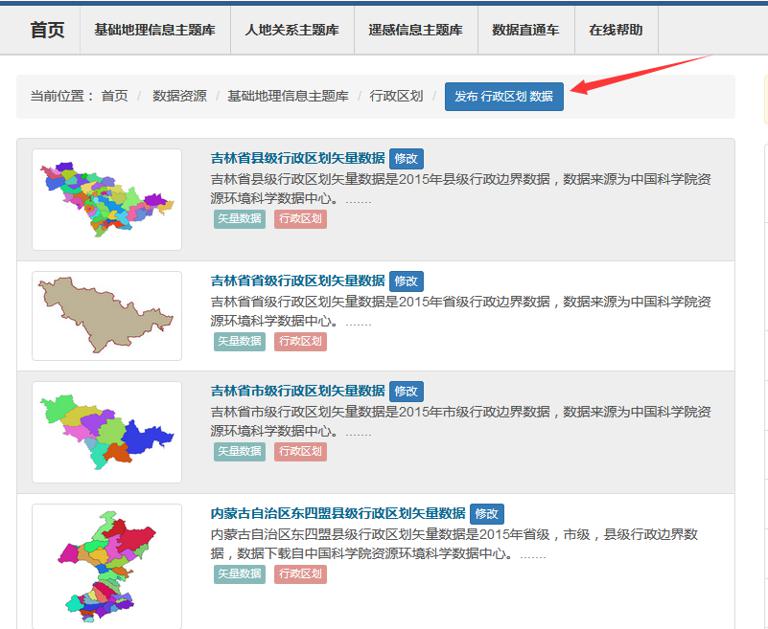Image resolution: width=768 pixels, height=629 pixels.
Task: Open thumbnail of 吉林省省级 map
Action: tap(107, 315)
